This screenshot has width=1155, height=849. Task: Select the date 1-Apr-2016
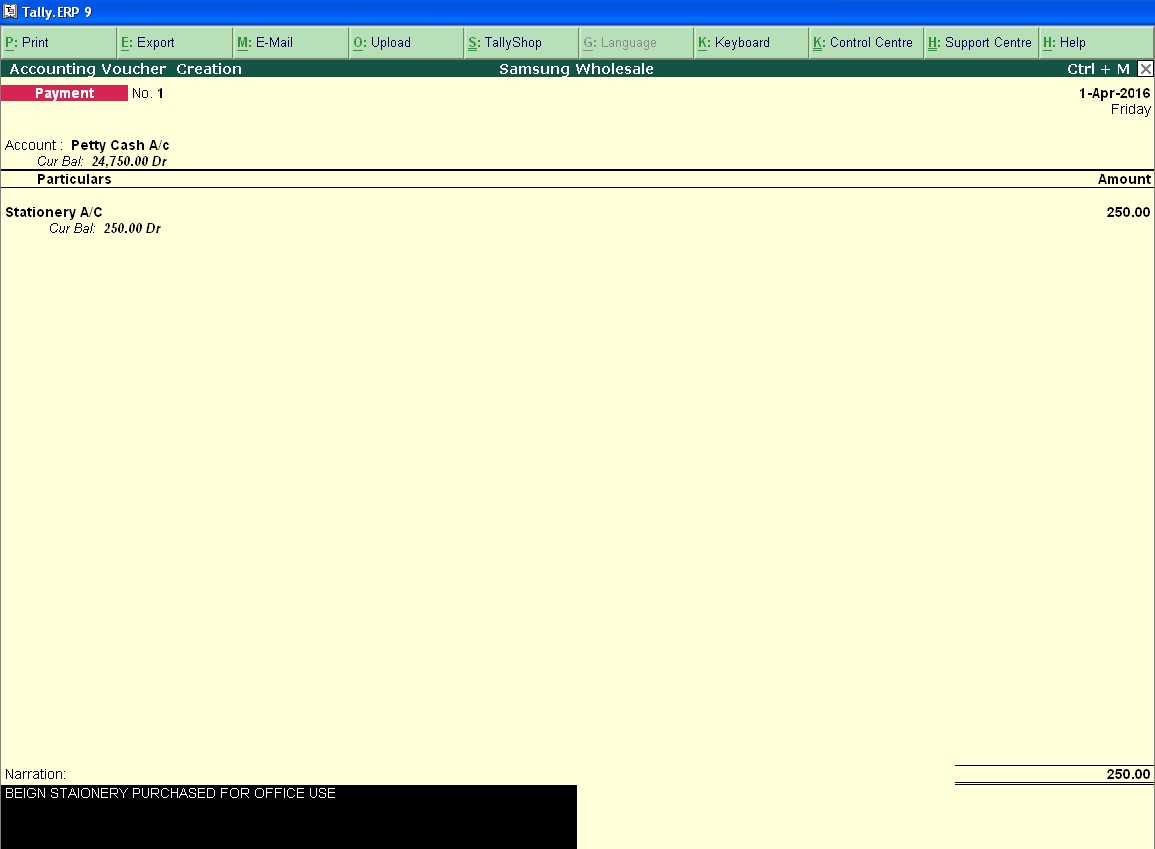tap(1113, 92)
